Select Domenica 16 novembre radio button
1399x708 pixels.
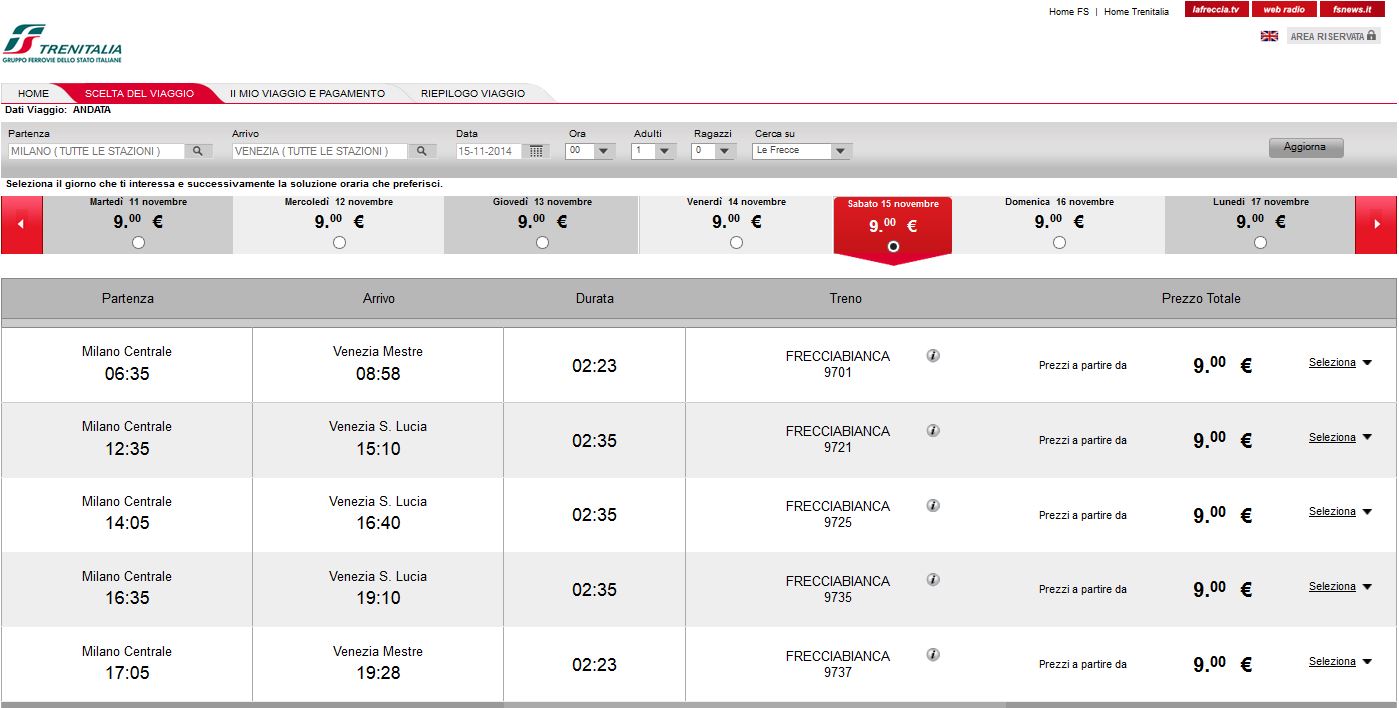(x=1059, y=243)
